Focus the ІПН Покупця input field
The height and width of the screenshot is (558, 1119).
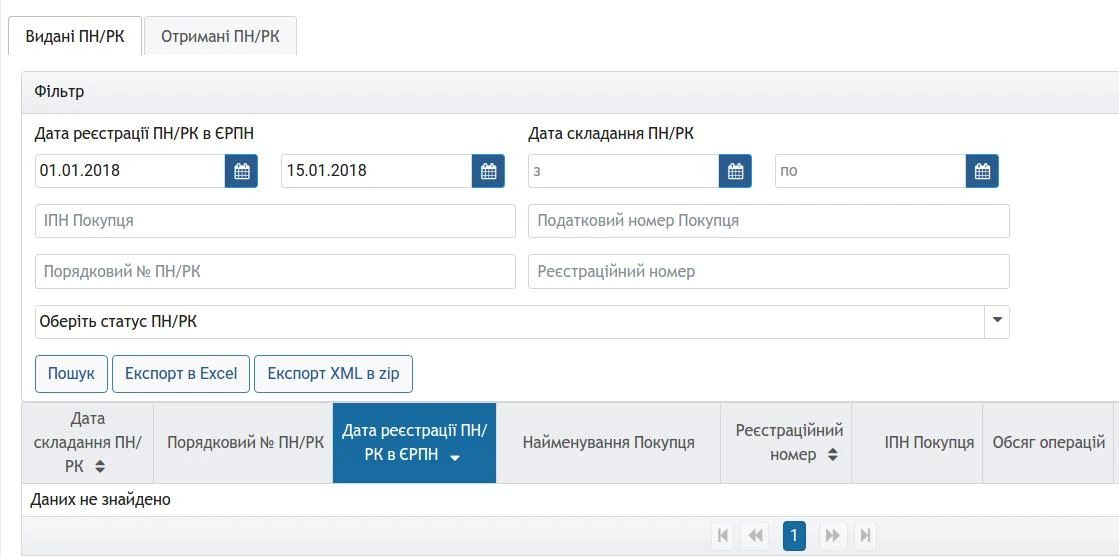[x=275, y=221]
